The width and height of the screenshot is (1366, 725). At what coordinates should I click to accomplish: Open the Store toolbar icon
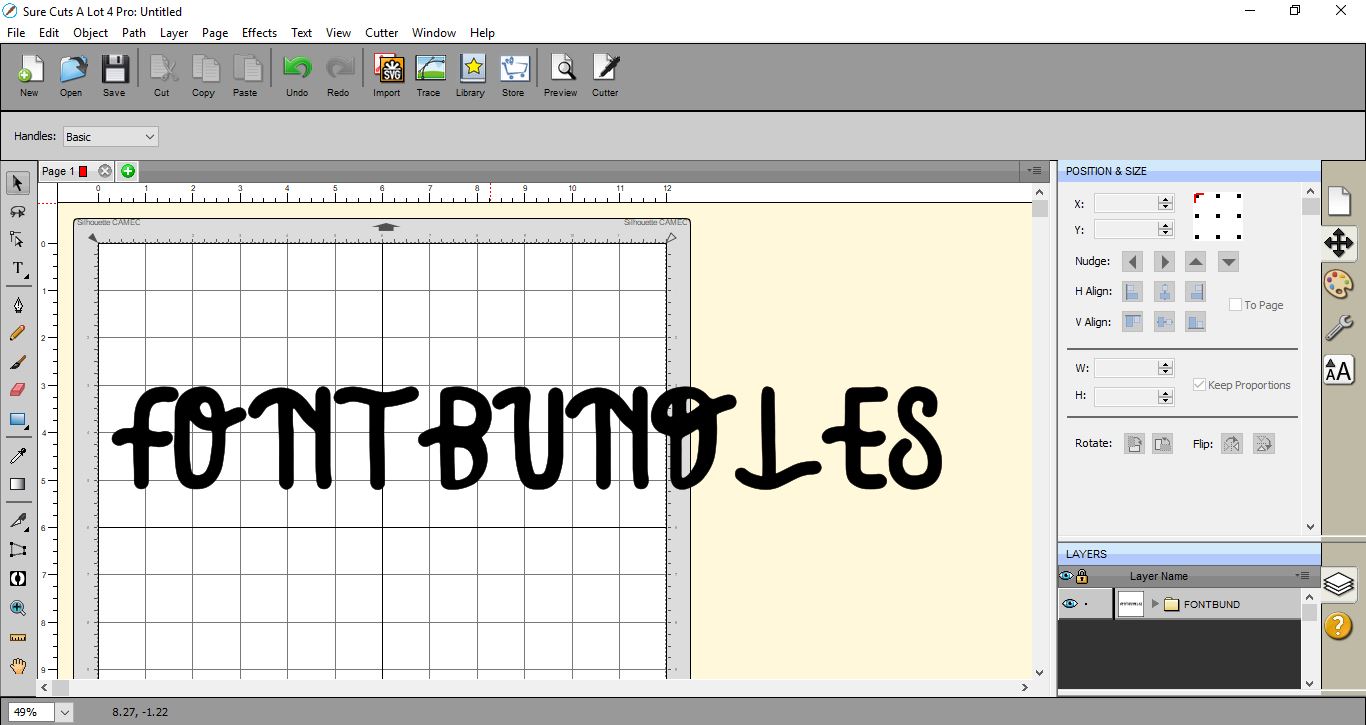tap(513, 76)
